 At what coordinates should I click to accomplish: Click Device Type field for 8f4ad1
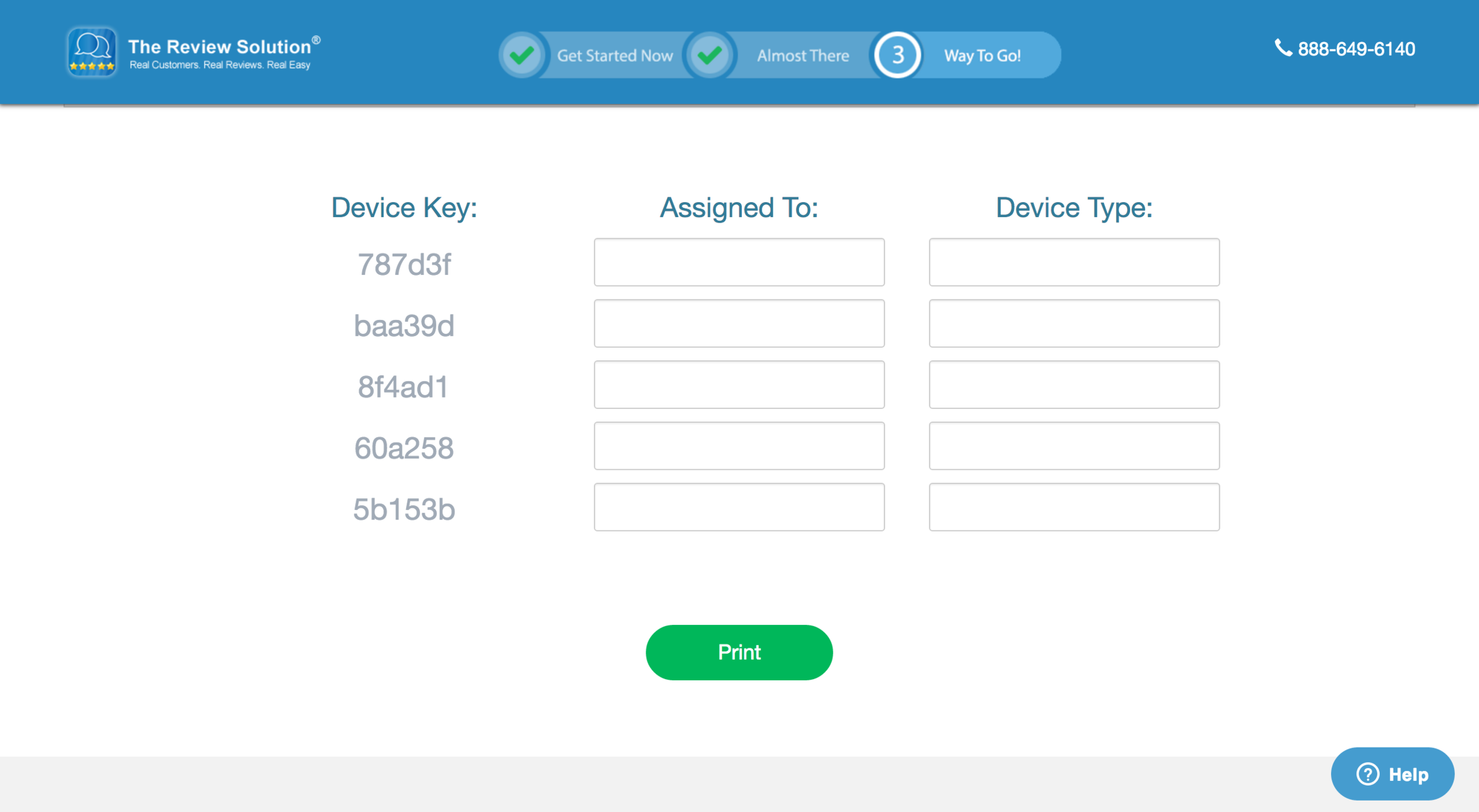pyautogui.click(x=1074, y=385)
